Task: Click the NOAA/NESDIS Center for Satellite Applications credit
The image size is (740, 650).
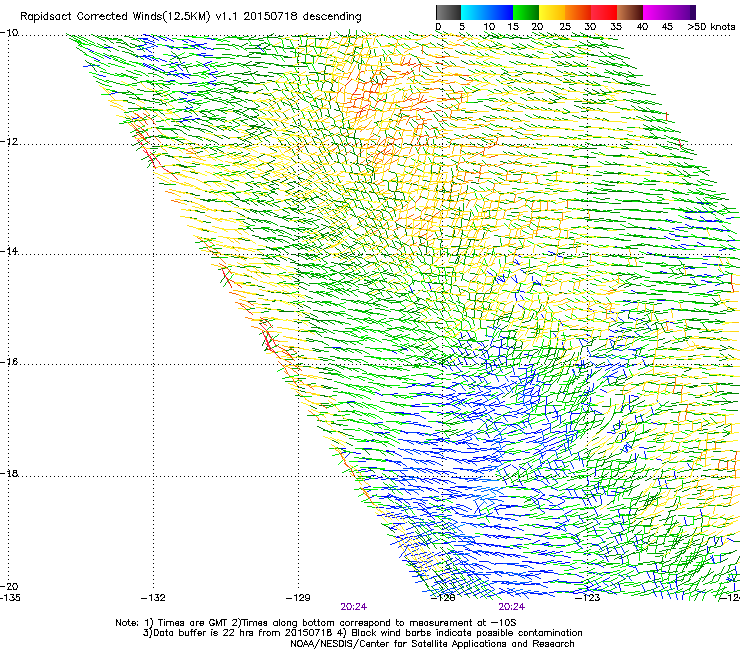Action: click(x=432, y=644)
